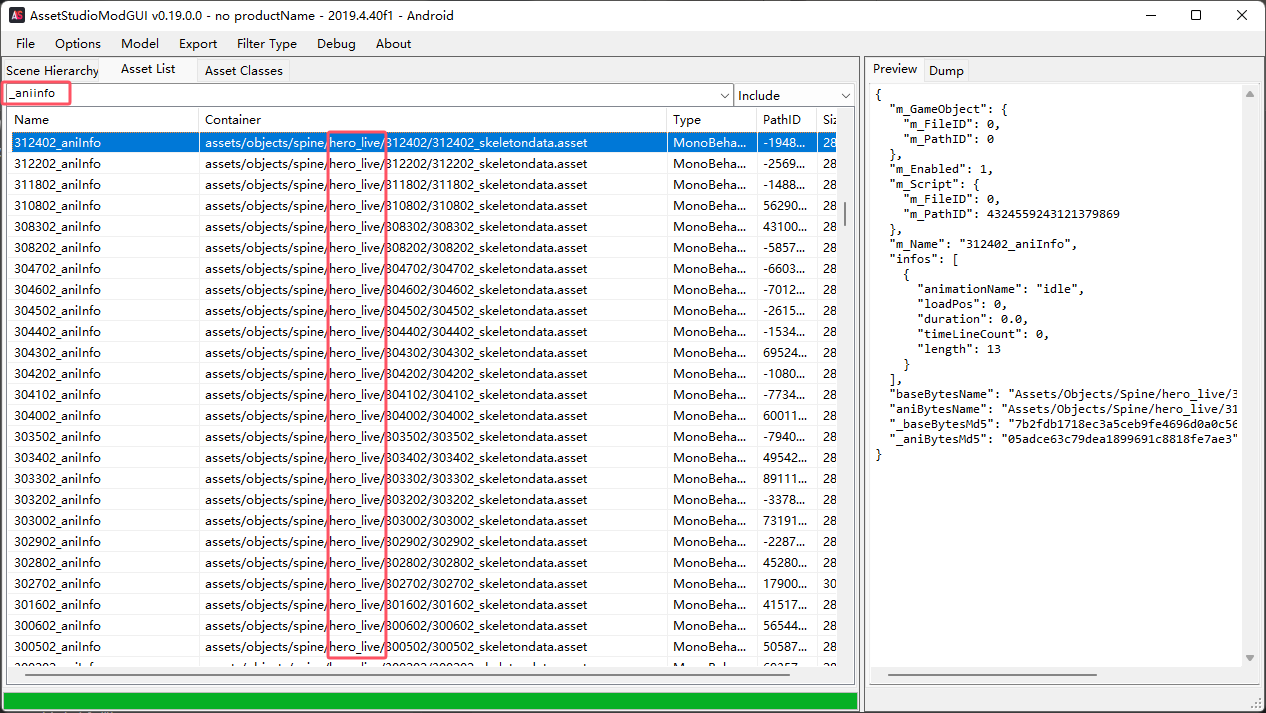Click MonoBehaviour type cell for 310802_aniInfo
The image size is (1266, 713).
[x=709, y=205]
